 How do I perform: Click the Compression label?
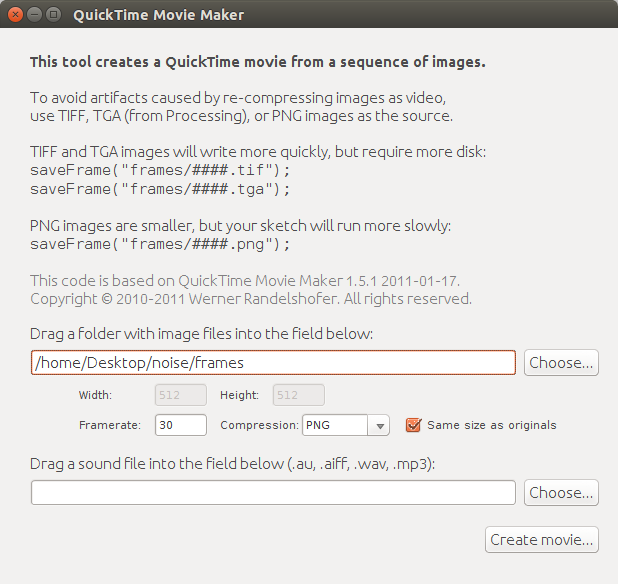(259, 425)
